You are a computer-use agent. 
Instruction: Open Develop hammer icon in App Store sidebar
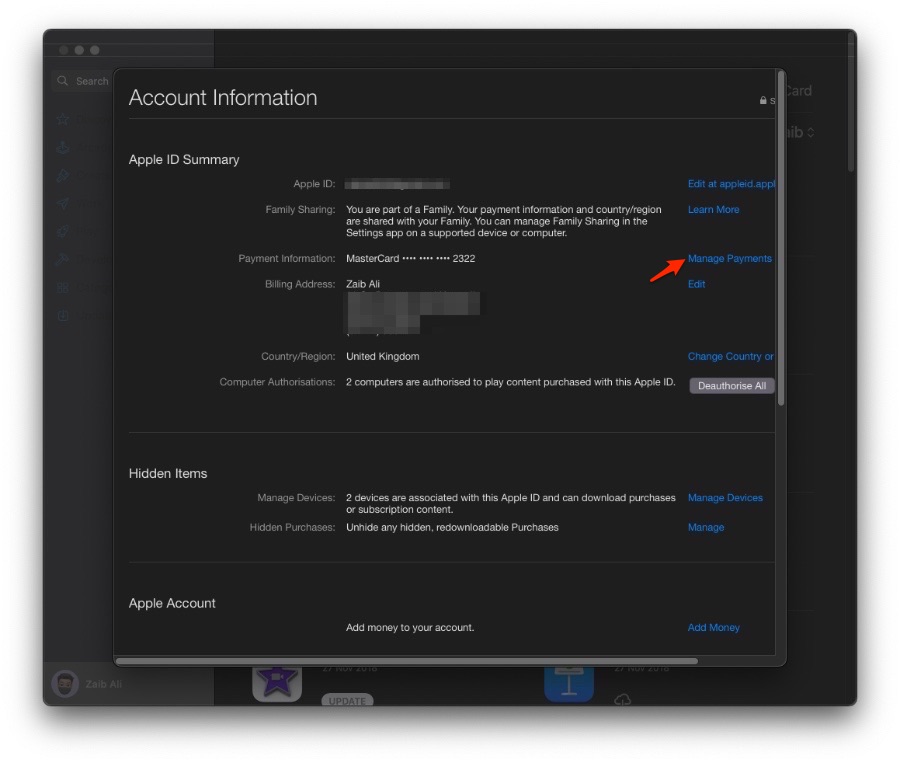63,259
